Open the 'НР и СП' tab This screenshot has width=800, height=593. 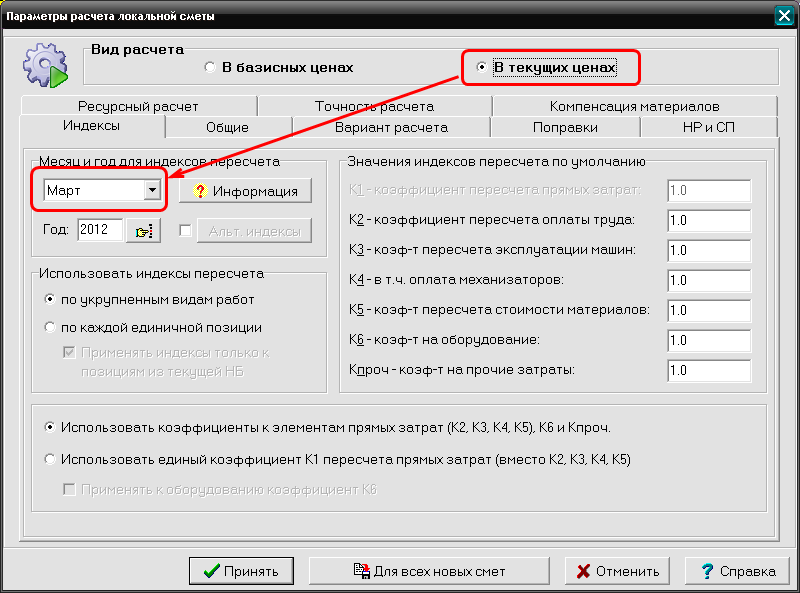(709, 127)
